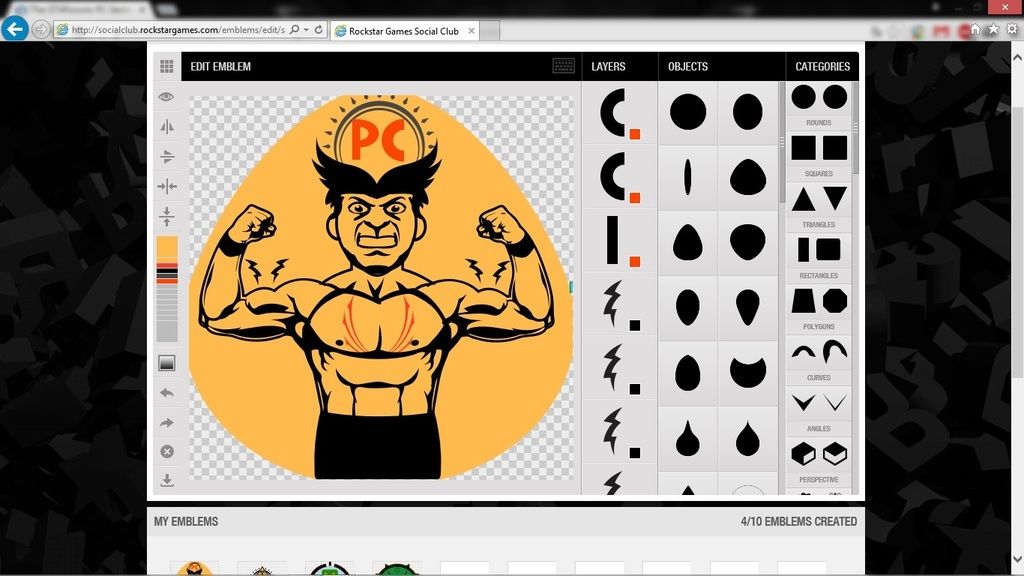Click the browser page refresh button

[318, 30]
